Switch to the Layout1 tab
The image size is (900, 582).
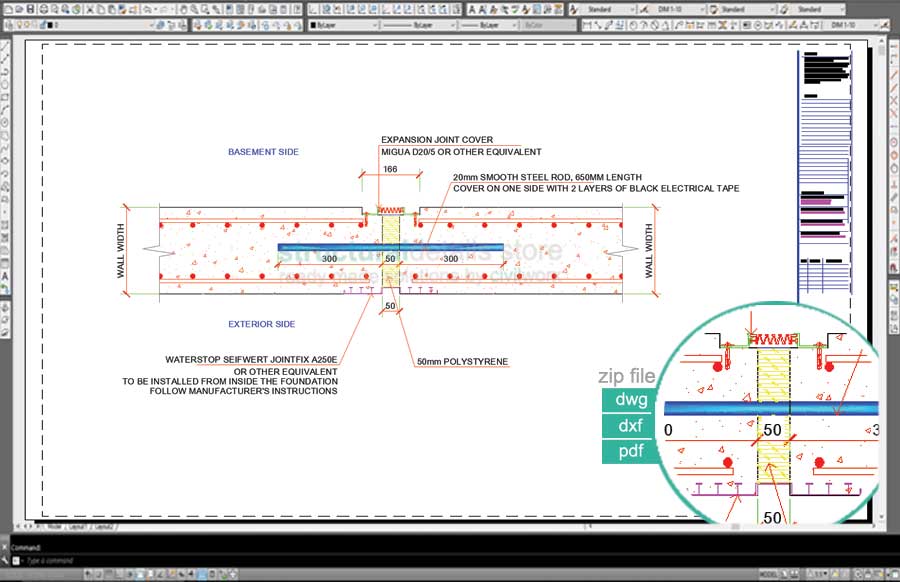[x=74, y=526]
